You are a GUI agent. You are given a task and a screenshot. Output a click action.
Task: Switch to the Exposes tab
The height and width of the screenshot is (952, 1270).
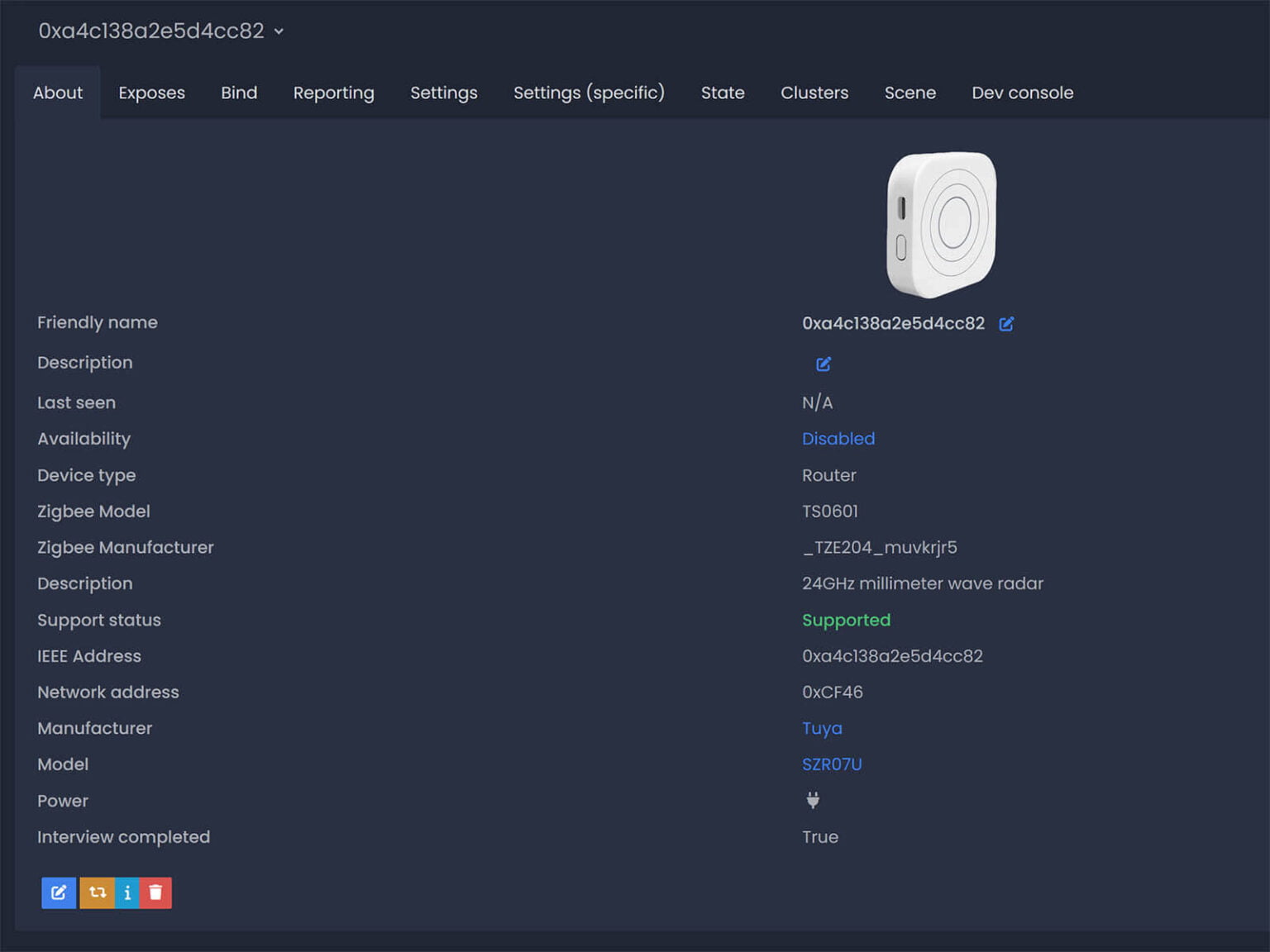(x=151, y=93)
